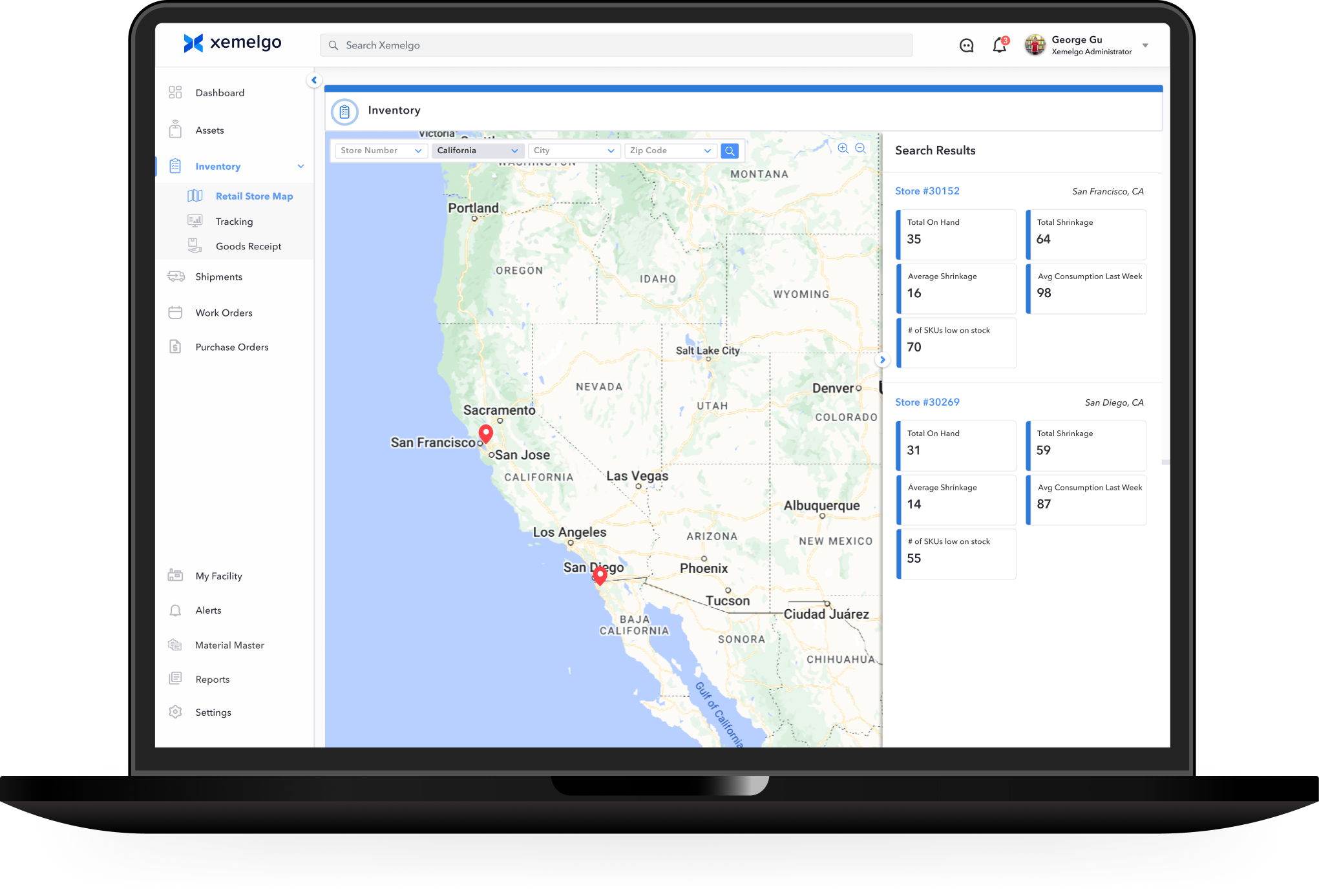Expand the George Gu user menu

(x=1145, y=45)
